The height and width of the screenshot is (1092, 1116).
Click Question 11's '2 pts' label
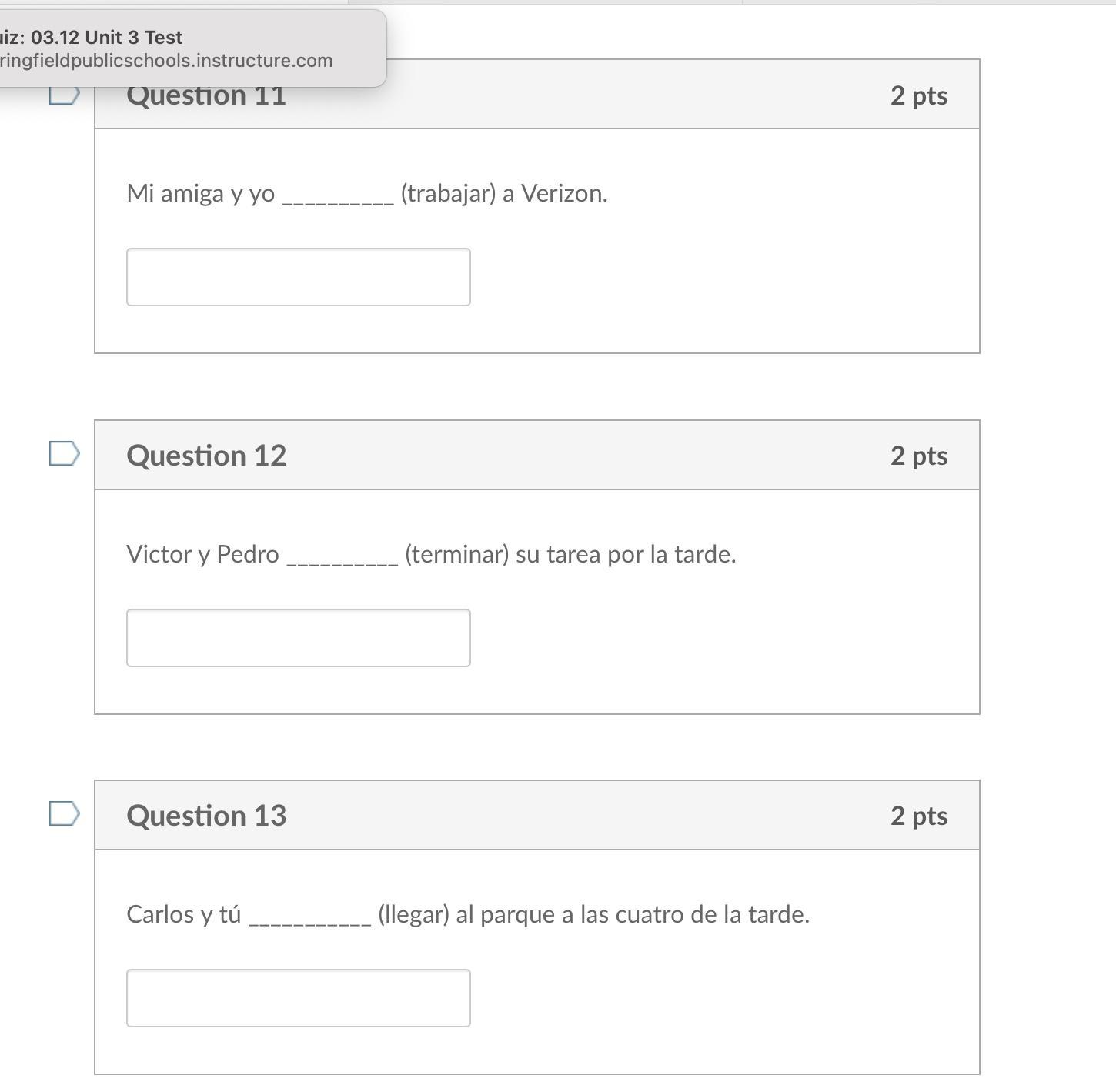click(918, 95)
